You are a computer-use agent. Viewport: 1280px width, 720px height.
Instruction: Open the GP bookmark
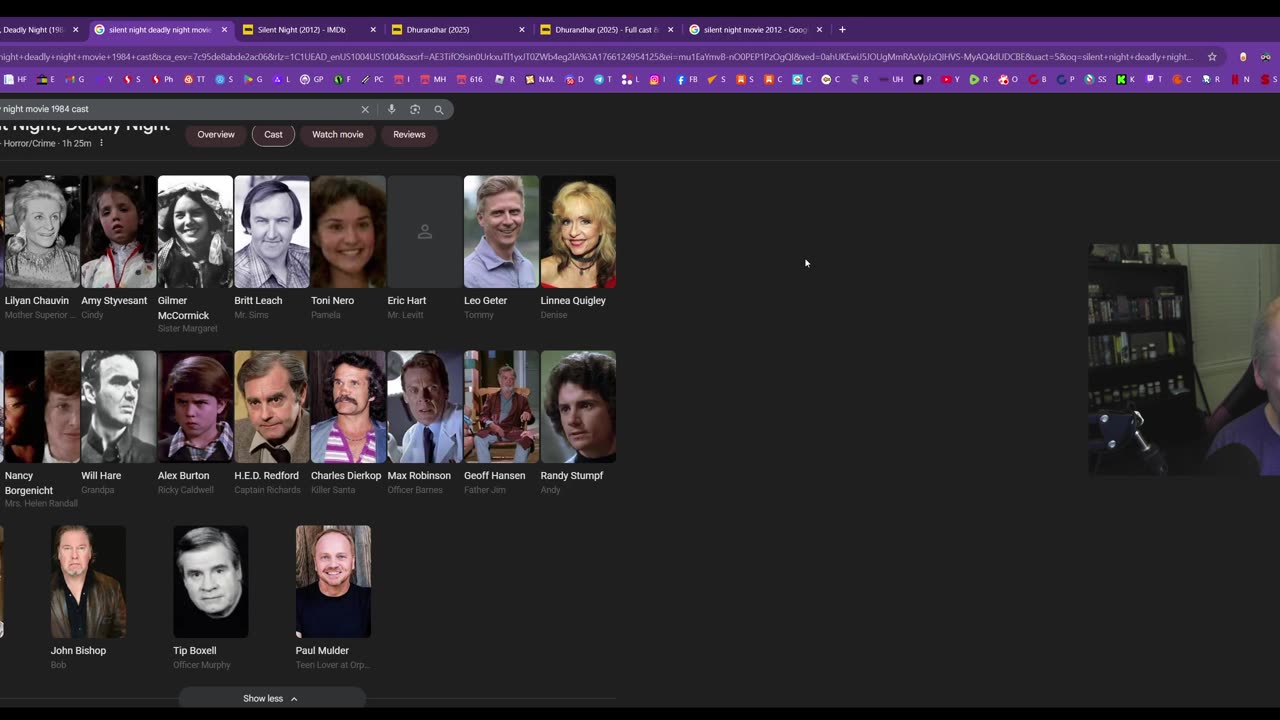click(x=312, y=79)
